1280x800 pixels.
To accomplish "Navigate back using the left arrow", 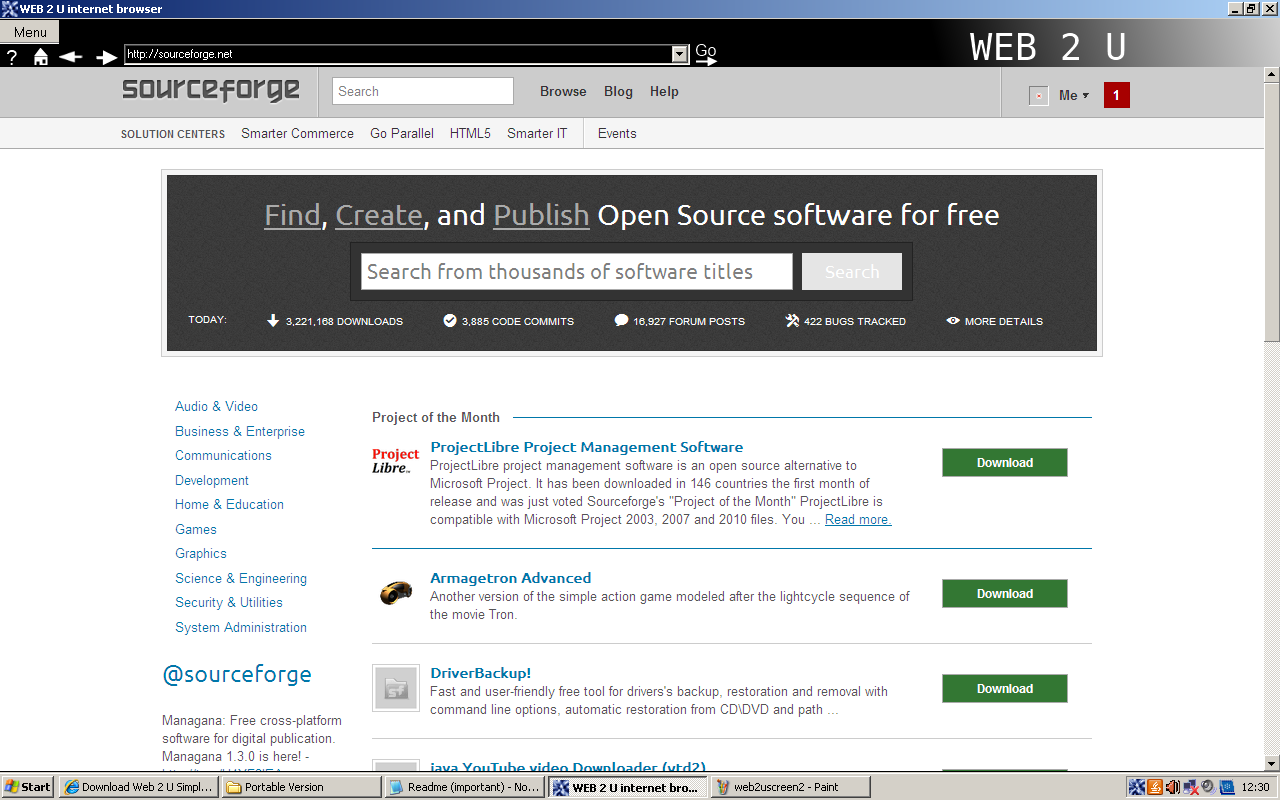I will (70, 57).
